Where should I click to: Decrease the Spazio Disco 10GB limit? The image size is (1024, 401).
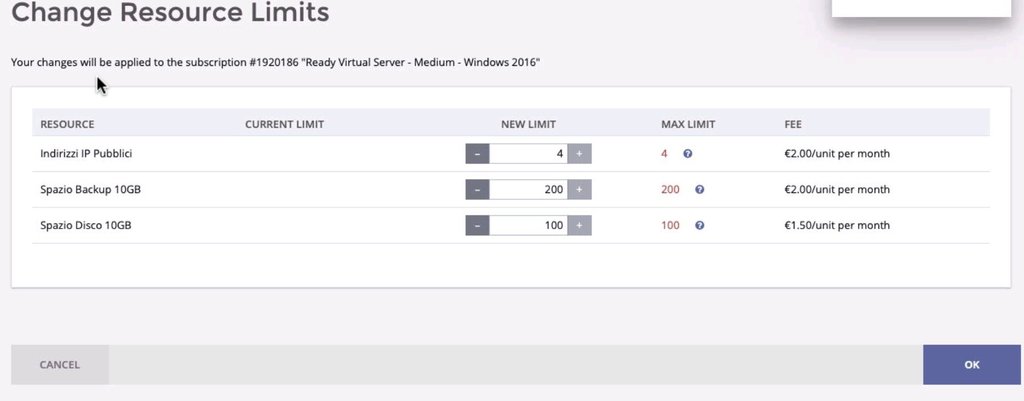(477, 226)
